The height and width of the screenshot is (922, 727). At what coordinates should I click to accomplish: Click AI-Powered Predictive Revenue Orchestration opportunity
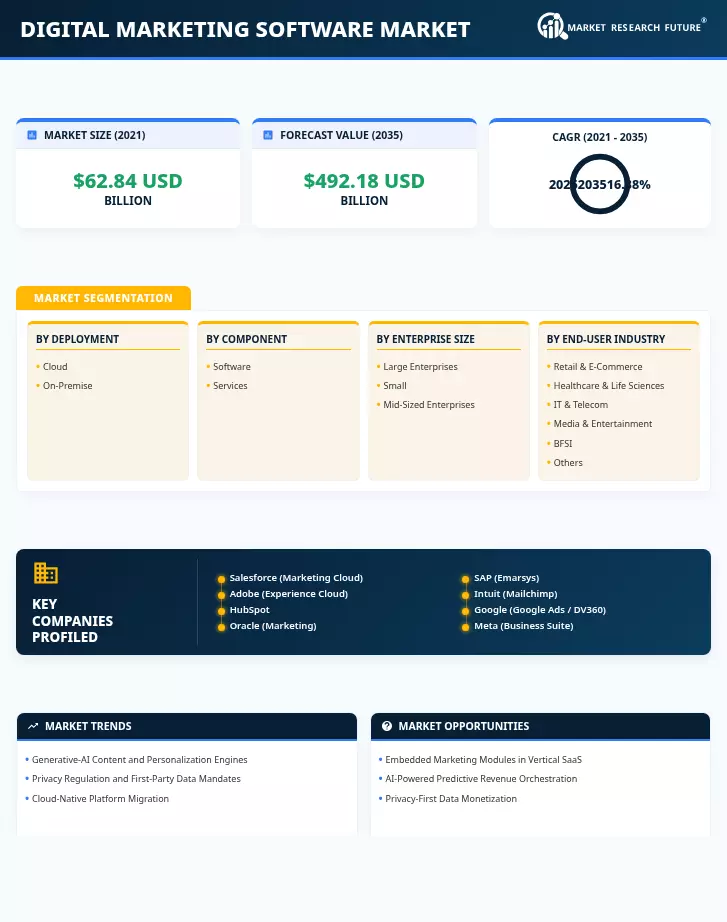481,779
